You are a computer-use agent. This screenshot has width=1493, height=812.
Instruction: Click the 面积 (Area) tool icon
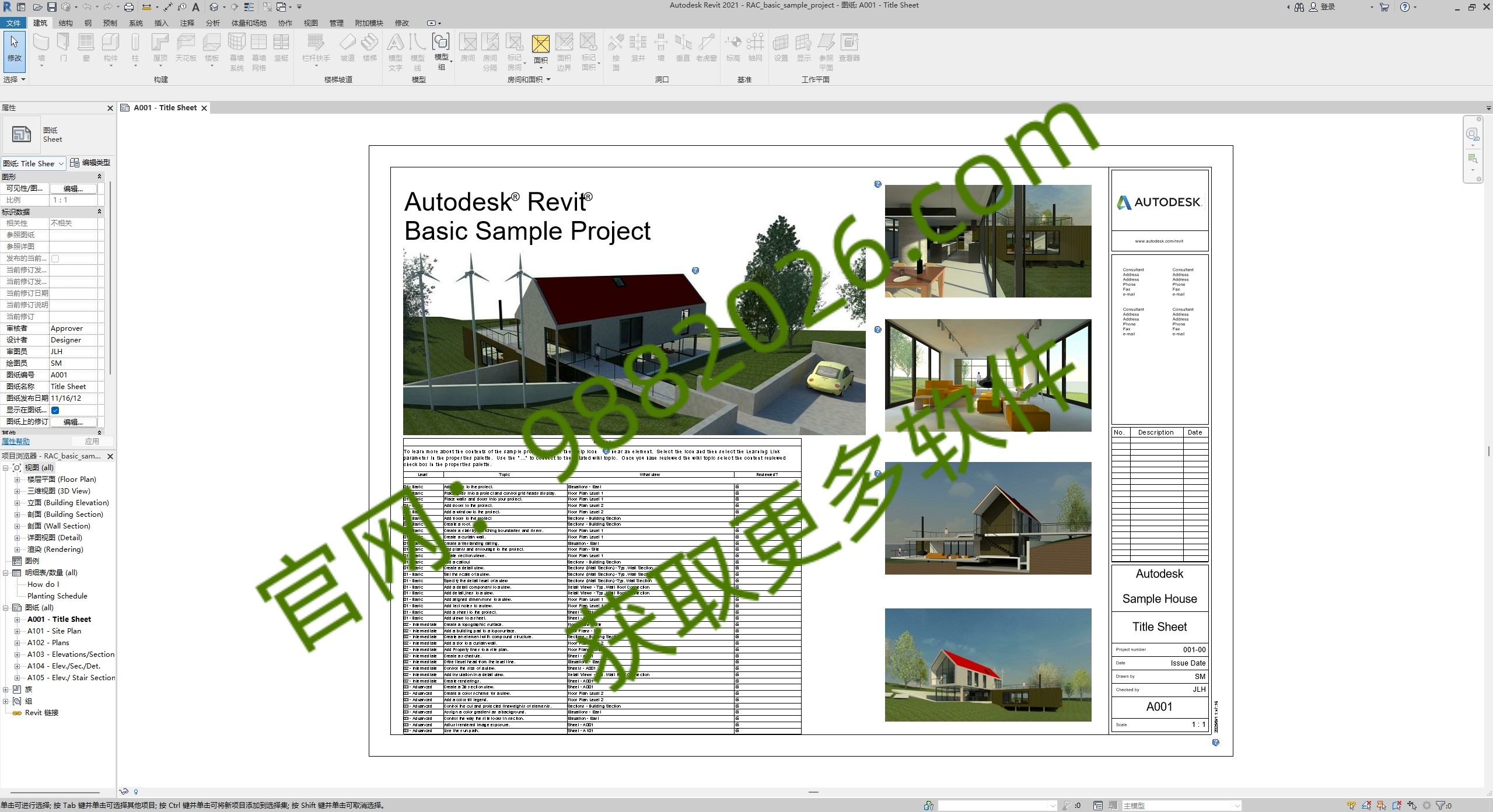click(540, 44)
